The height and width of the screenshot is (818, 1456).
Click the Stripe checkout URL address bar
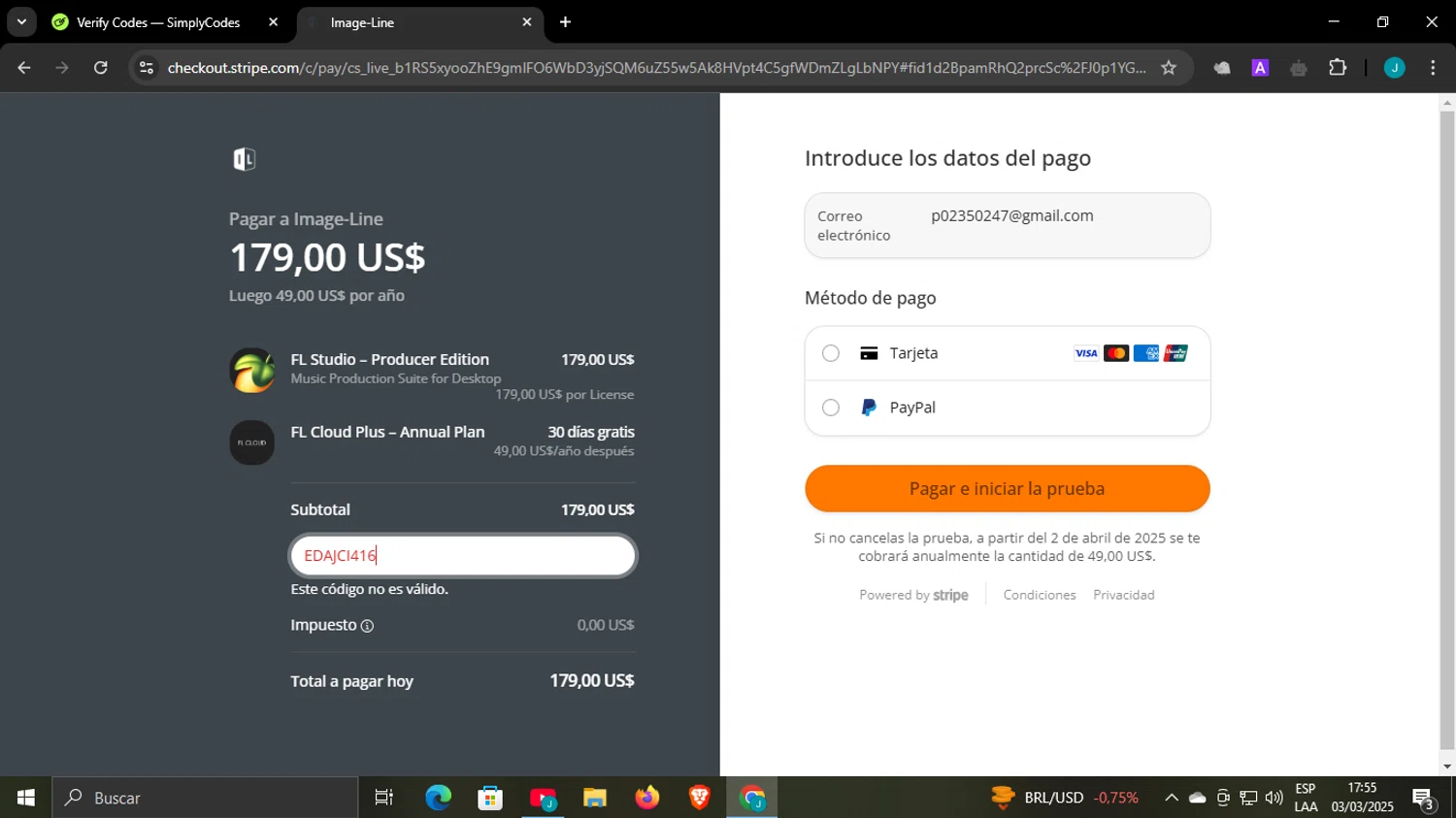(656, 67)
